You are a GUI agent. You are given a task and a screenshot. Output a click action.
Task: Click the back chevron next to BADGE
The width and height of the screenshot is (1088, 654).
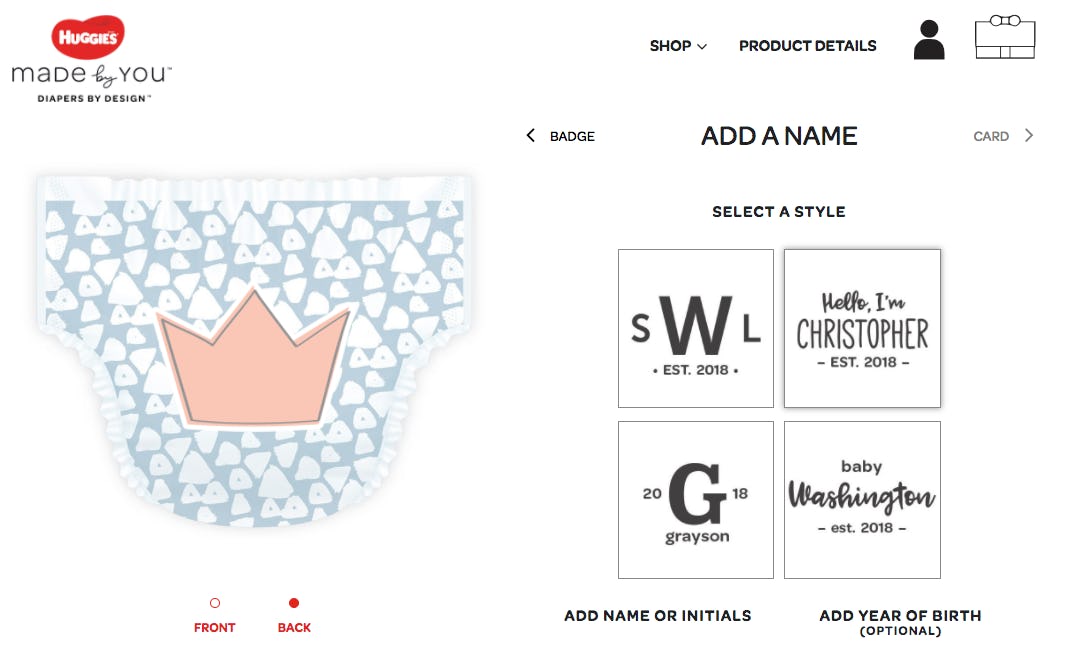[531, 135]
